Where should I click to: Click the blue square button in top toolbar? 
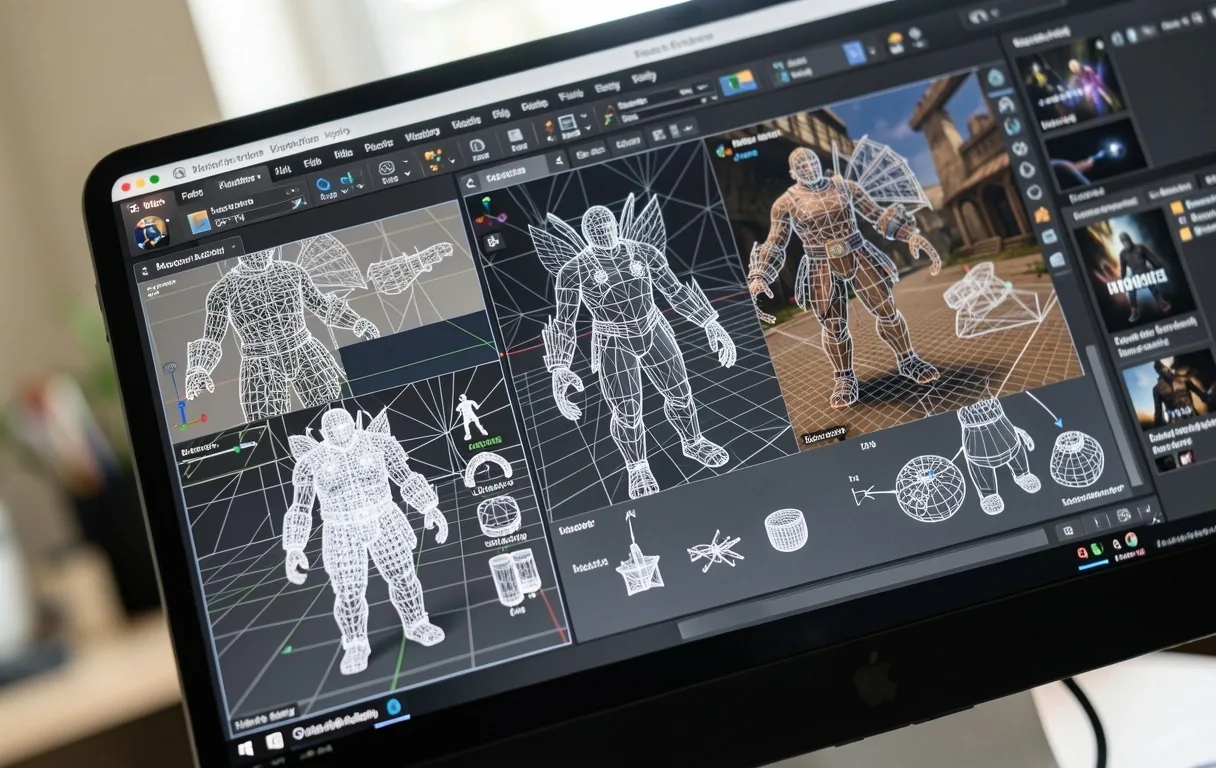click(x=855, y=53)
